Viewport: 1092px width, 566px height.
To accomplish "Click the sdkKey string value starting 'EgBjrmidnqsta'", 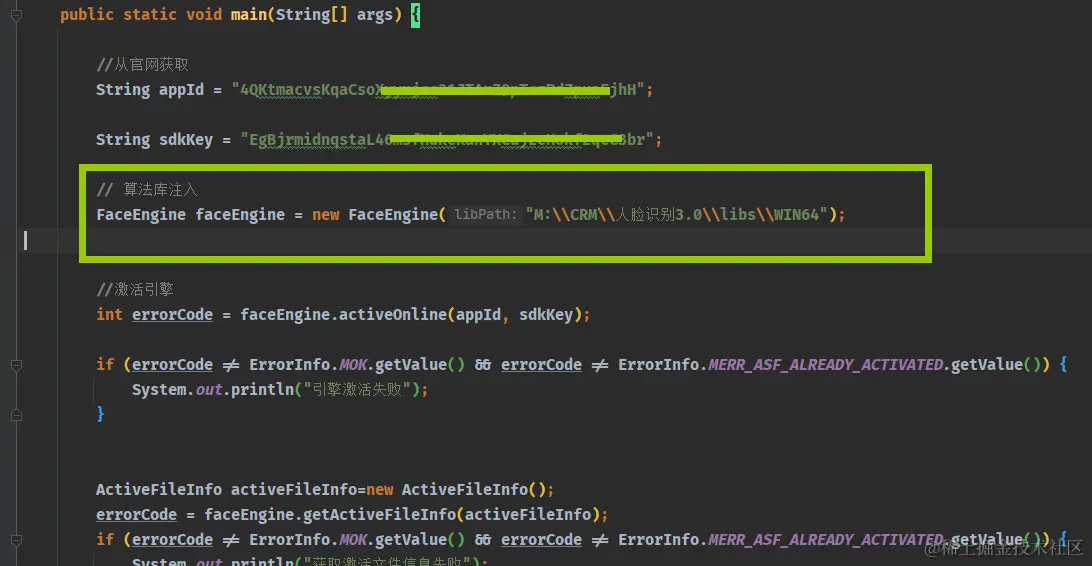I will click(x=447, y=139).
